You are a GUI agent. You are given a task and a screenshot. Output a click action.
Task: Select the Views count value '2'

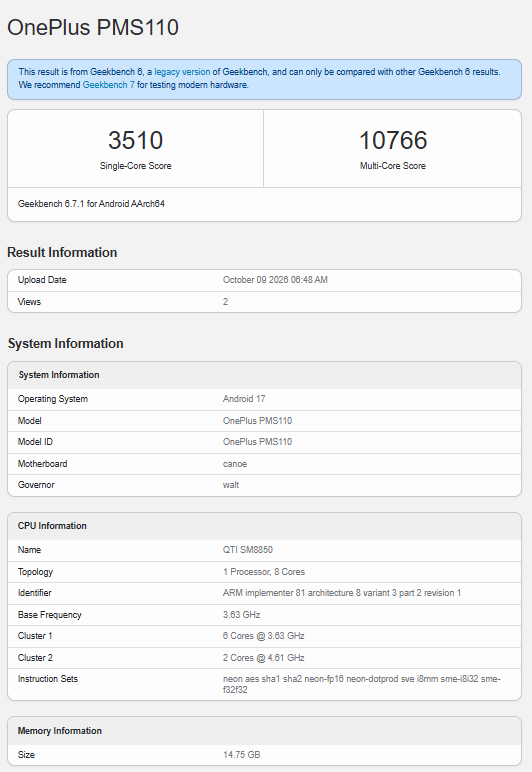pyautogui.click(x=225, y=302)
